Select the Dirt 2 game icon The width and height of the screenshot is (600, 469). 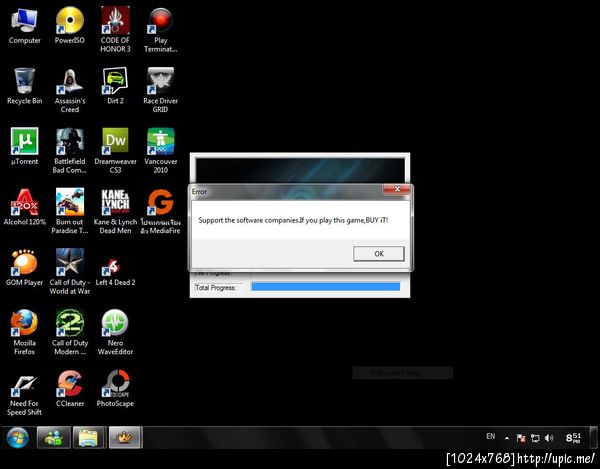(x=115, y=86)
